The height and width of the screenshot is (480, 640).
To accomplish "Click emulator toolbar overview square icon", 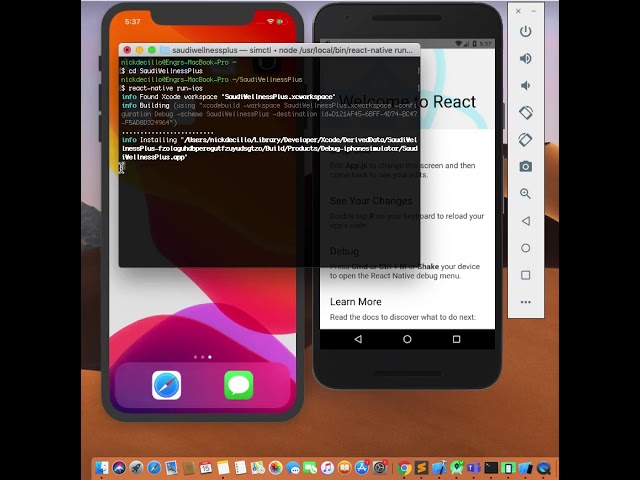I will point(526,275).
